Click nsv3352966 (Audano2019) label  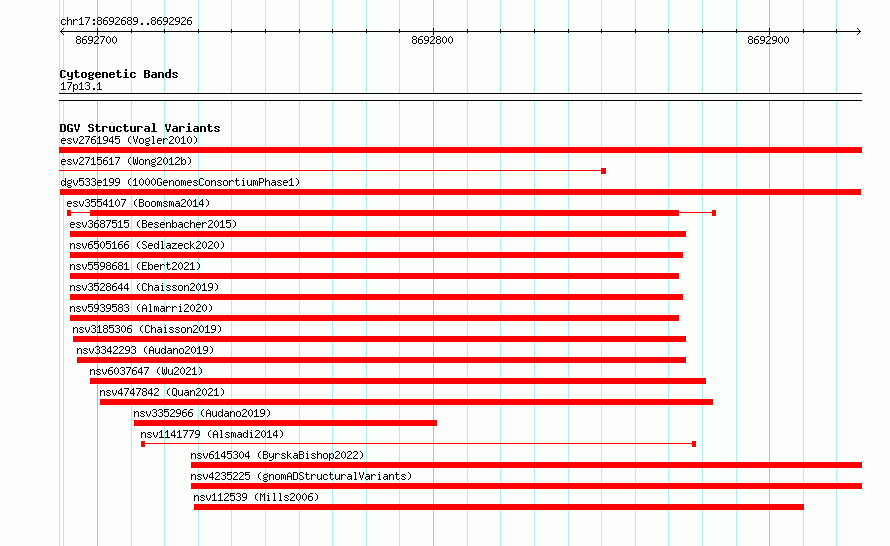(x=202, y=413)
